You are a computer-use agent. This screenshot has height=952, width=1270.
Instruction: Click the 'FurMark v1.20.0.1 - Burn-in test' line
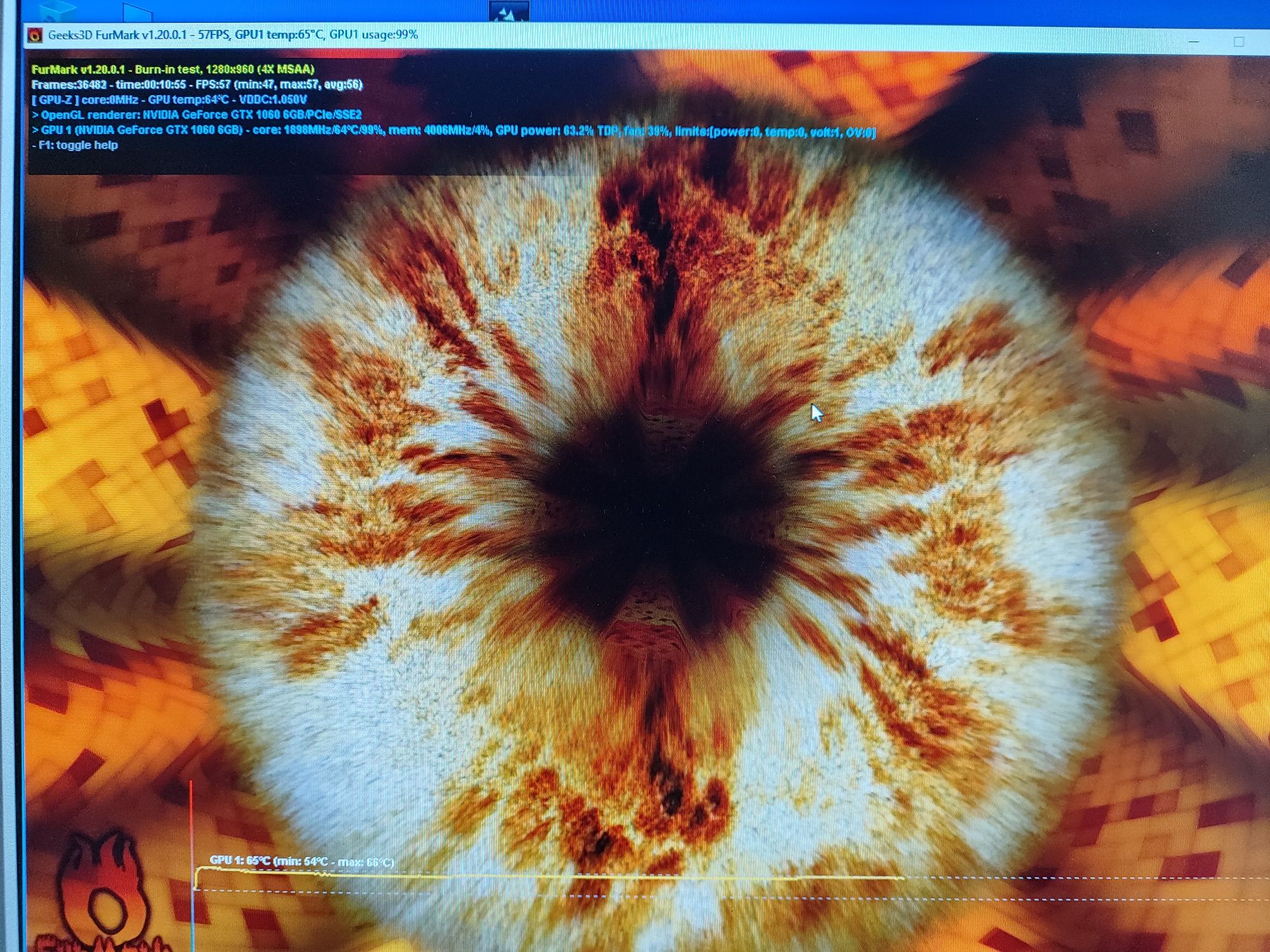[173, 69]
